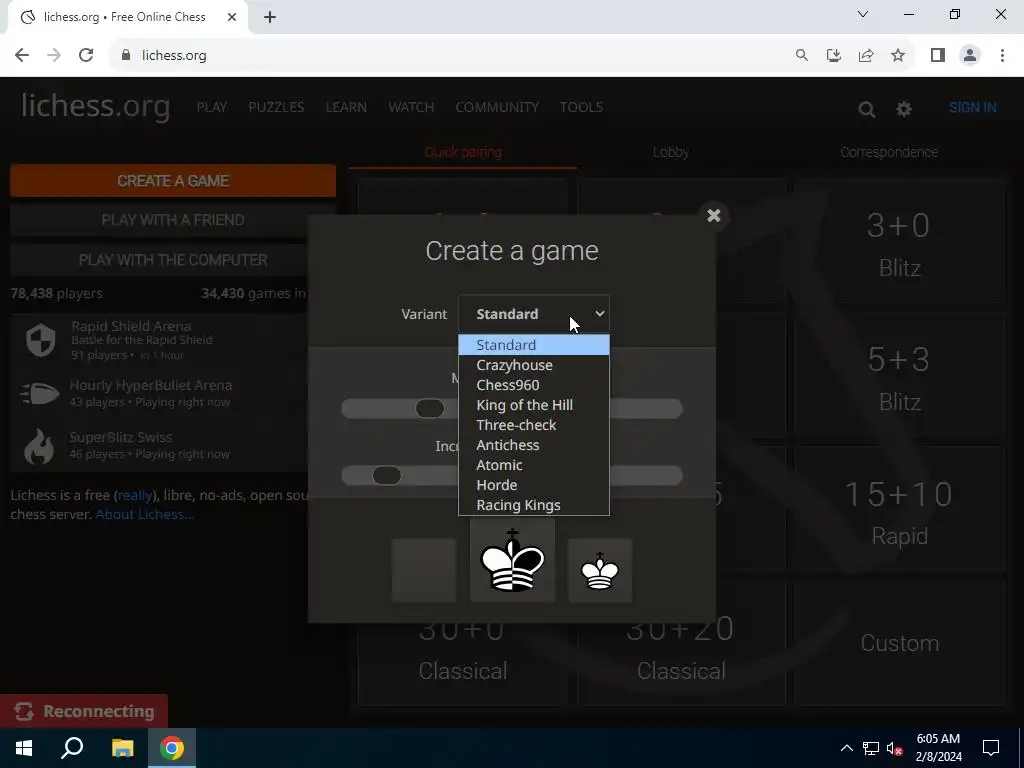The height and width of the screenshot is (768, 1024).
Task: Close the Create a game dialog
Action: click(x=713, y=216)
